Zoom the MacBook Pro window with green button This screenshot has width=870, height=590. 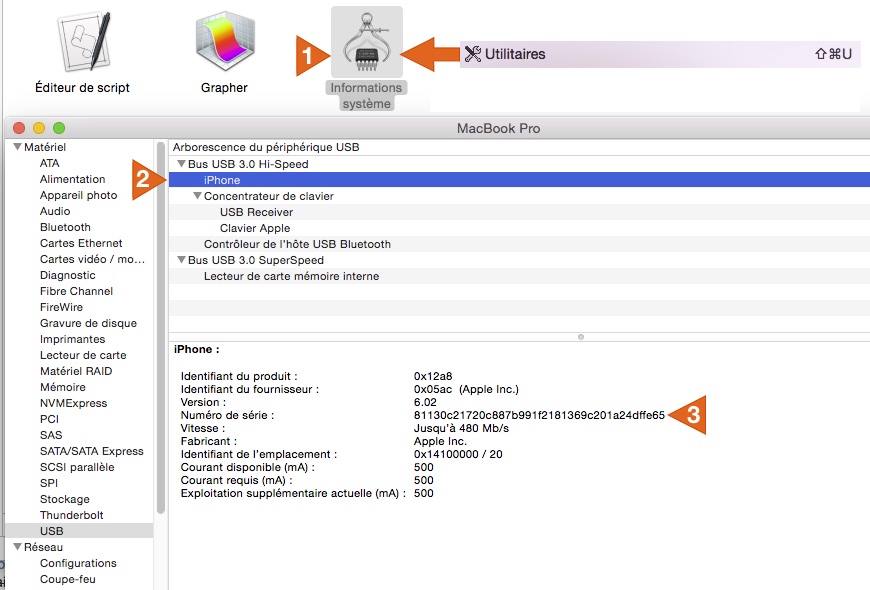tap(59, 128)
